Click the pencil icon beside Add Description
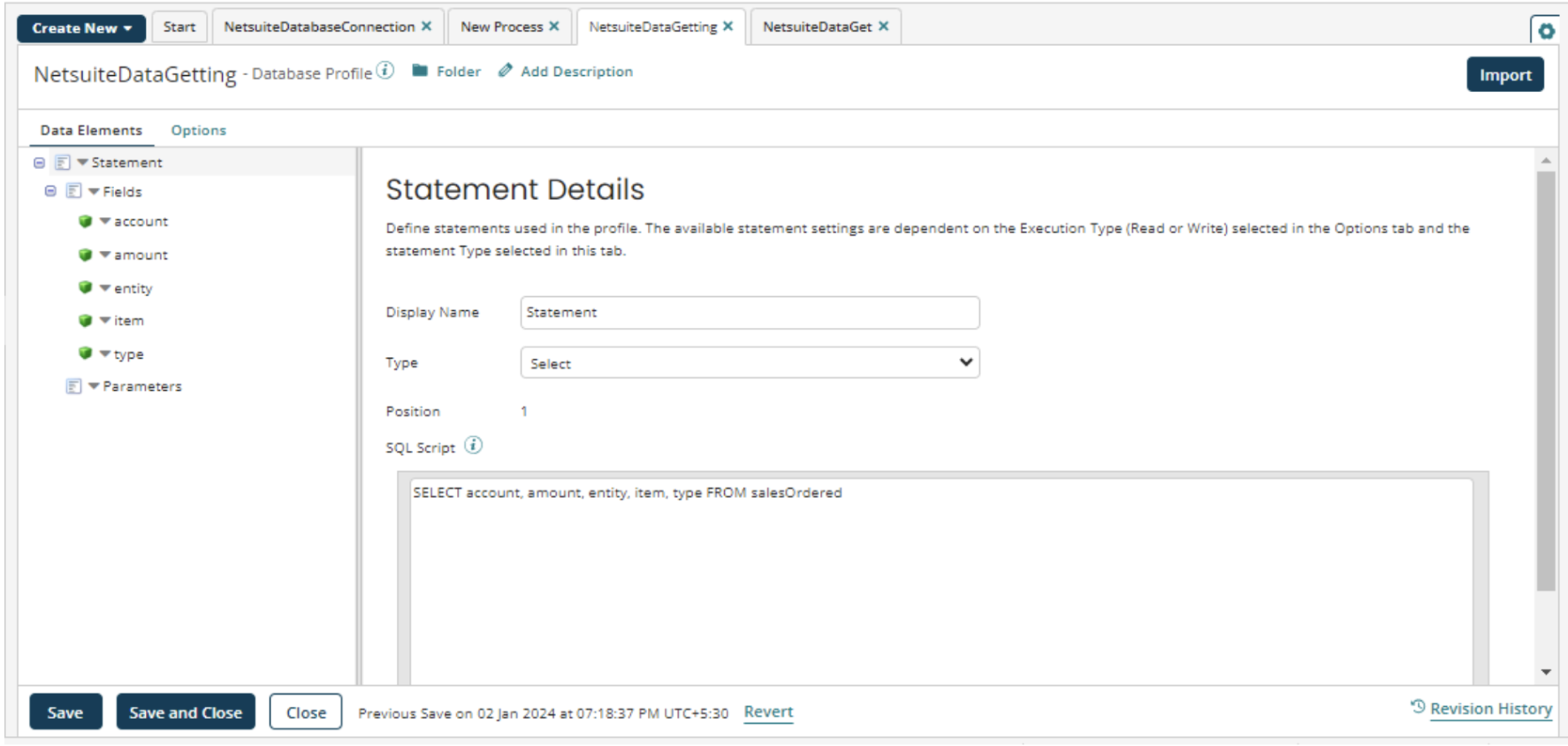This screenshot has height=746, width=1568. (x=505, y=71)
